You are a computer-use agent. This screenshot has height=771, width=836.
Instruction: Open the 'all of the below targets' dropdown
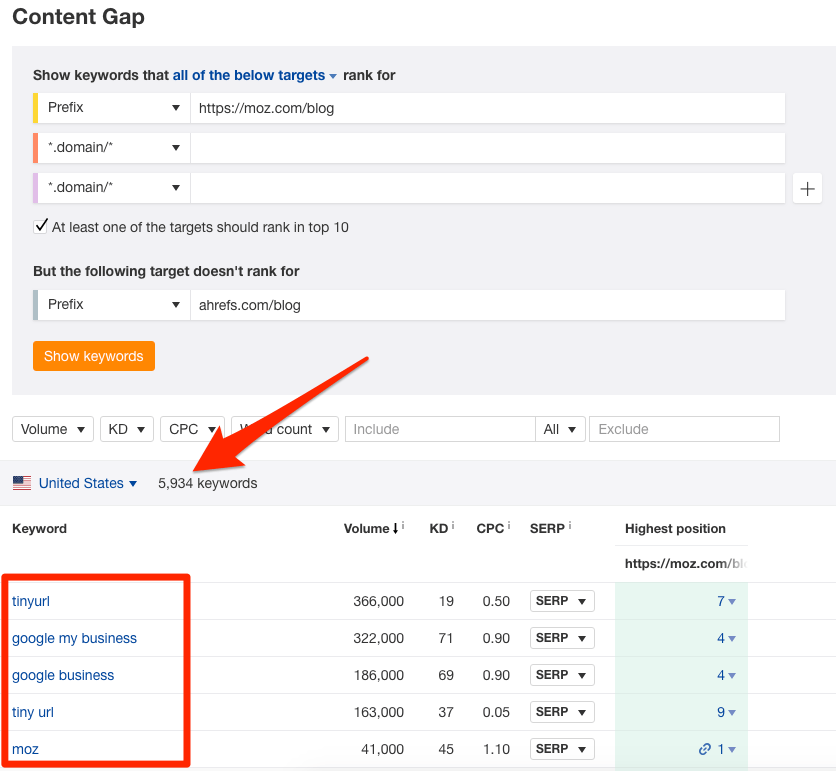(x=254, y=75)
